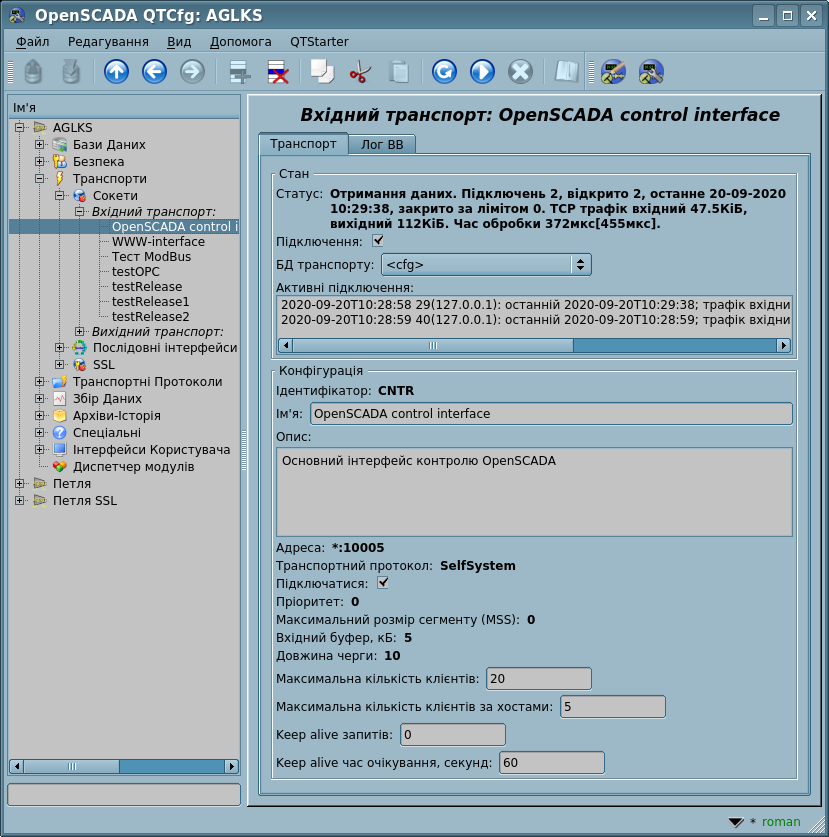
Task: Open the Файл menu
Action: pyautogui.click(x=33, y=42)
